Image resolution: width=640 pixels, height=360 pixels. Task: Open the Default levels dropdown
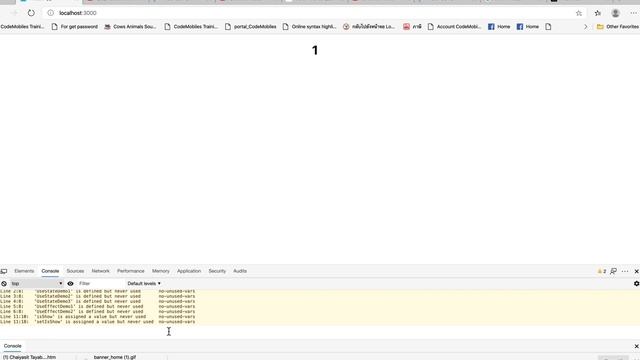144,283
